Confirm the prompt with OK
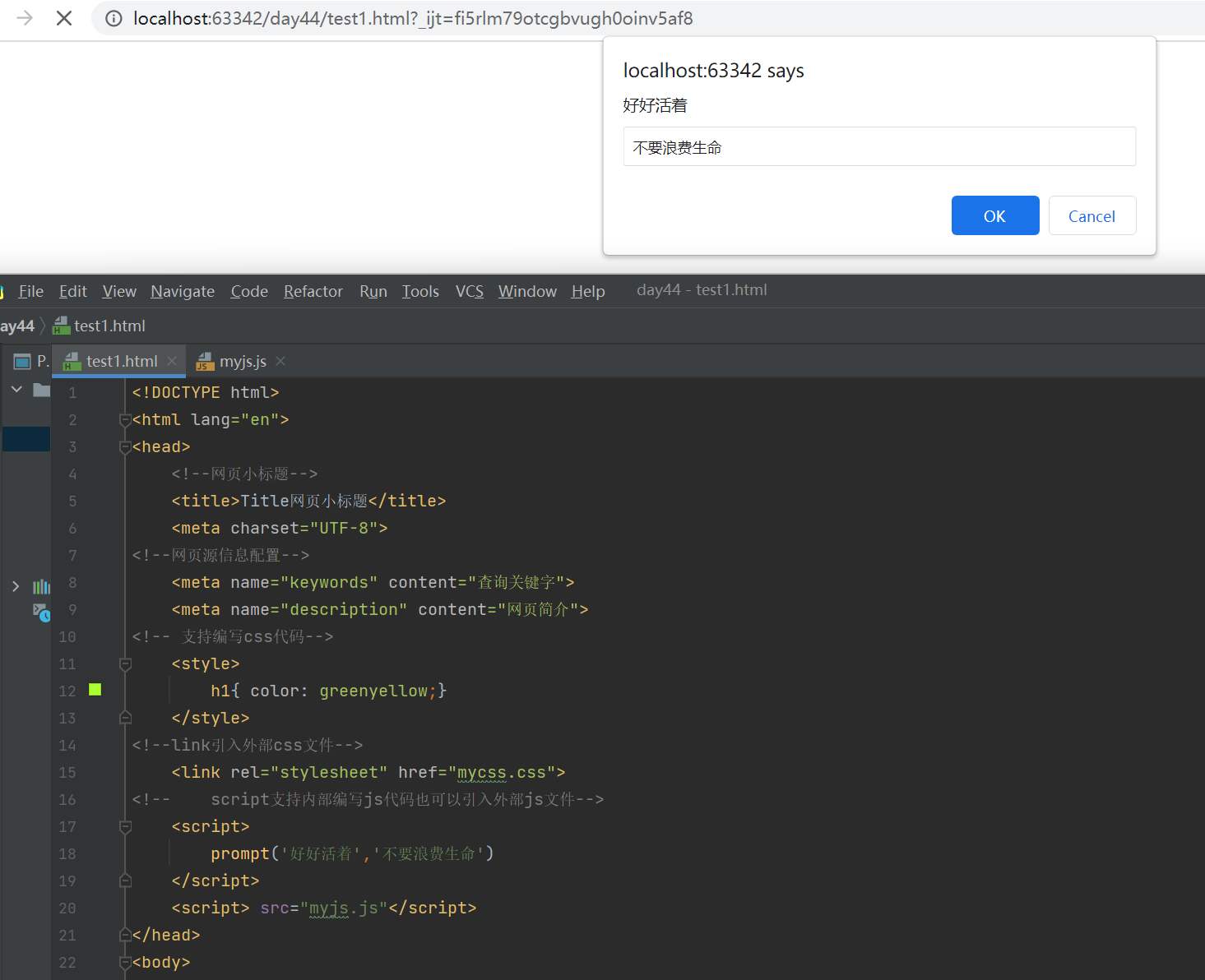The image size is (1205, 980). 995,215
